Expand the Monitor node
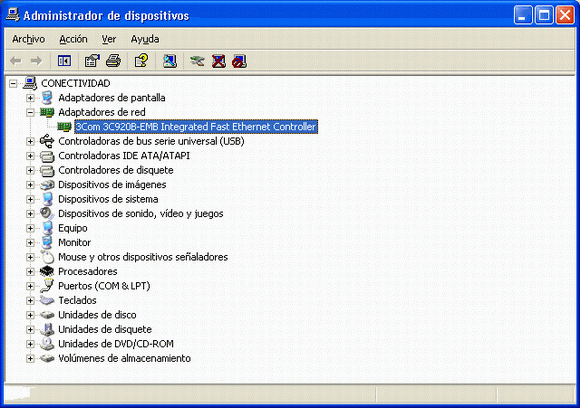 (x=30, y=243)
